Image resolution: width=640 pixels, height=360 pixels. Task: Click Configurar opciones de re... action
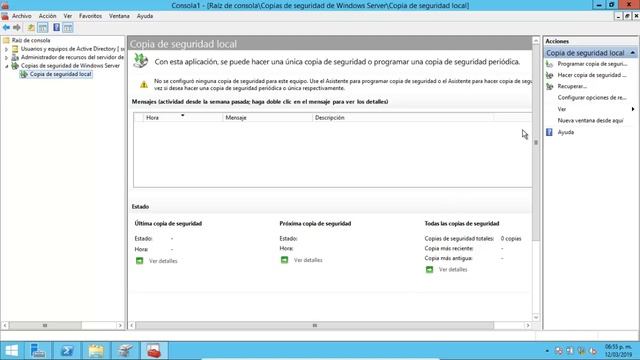[x=592, y=98]
